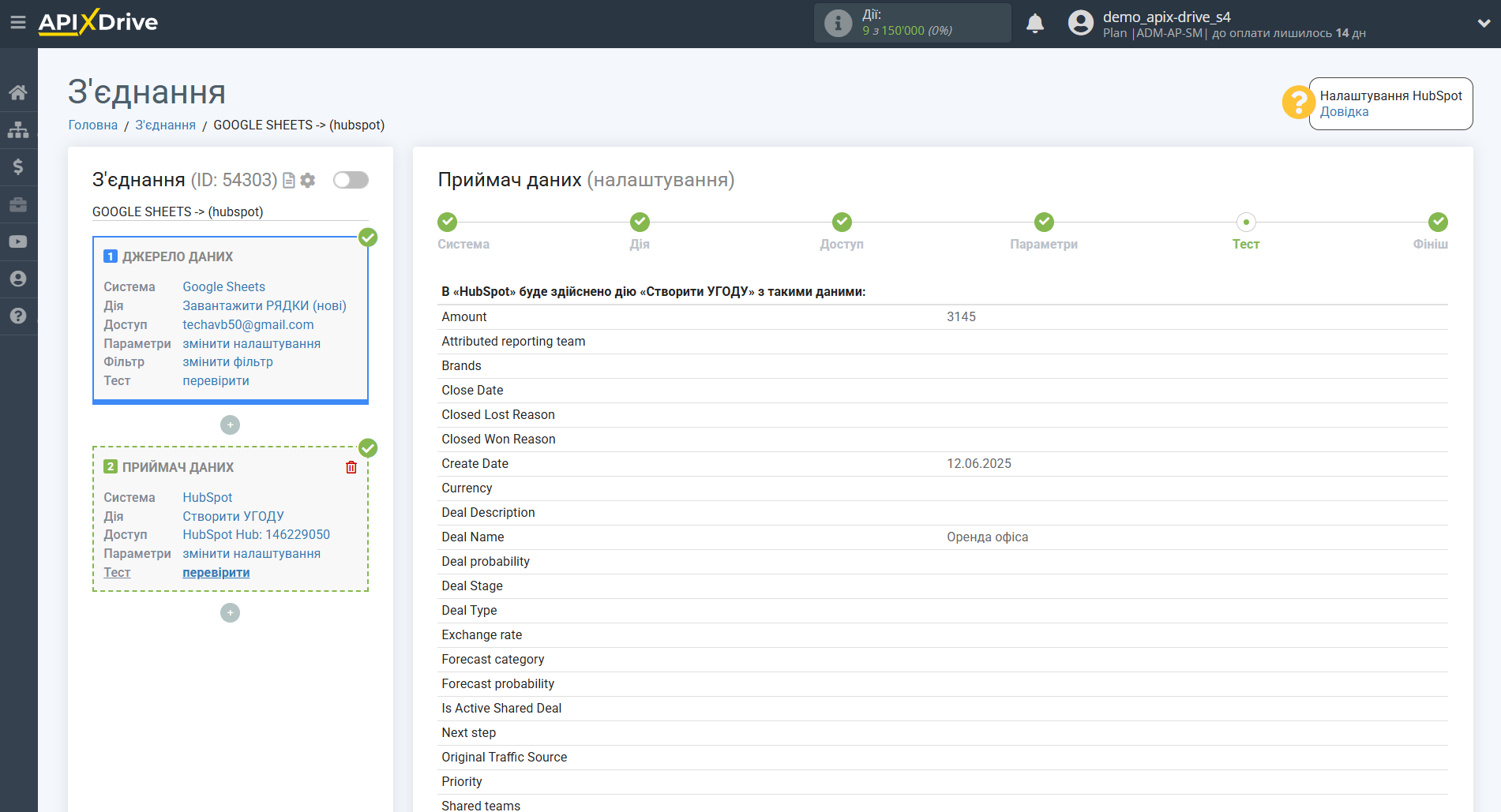Screen dimensions: 1501x812
Task: Go to З'єднання breadcrumb
Action: (165, 125)
